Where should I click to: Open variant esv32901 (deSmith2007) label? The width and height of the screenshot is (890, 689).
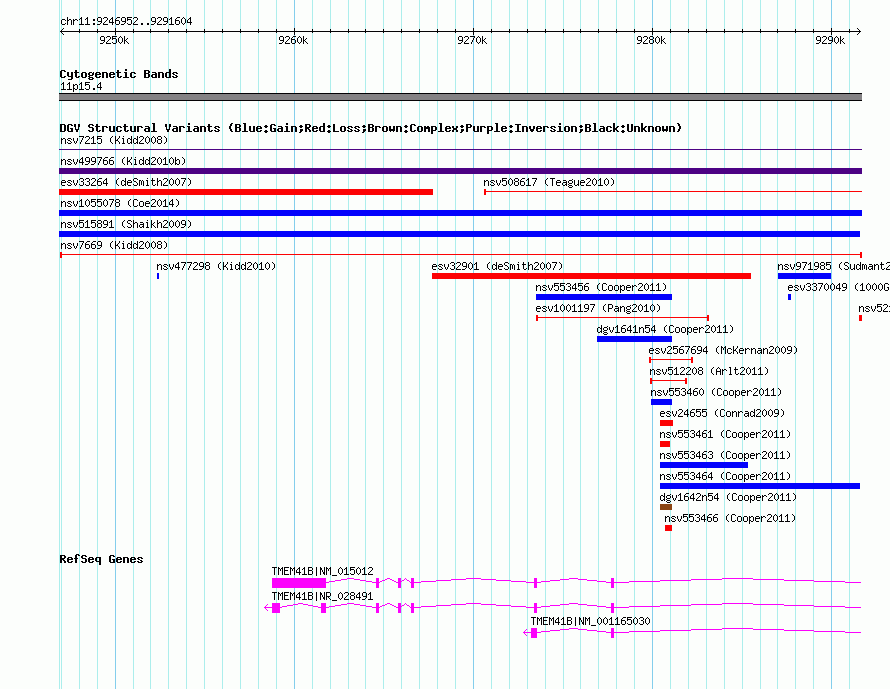pos(497,266)
